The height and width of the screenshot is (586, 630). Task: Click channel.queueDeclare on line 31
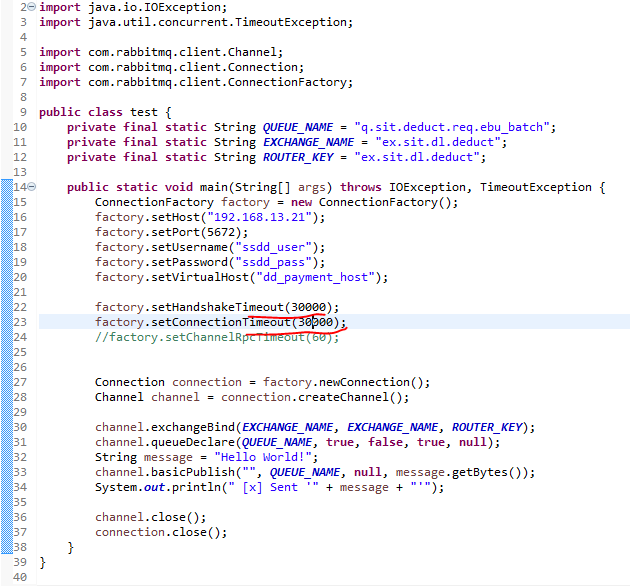(x=165, y=443)
